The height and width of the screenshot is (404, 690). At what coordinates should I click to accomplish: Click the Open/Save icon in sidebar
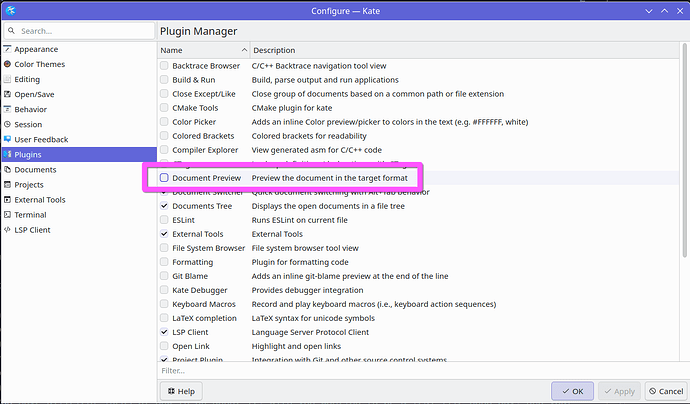(x=7, y=94)
